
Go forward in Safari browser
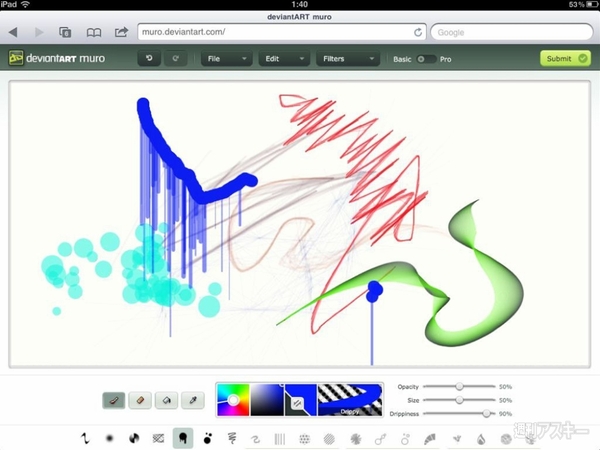[x=39, y=32]
